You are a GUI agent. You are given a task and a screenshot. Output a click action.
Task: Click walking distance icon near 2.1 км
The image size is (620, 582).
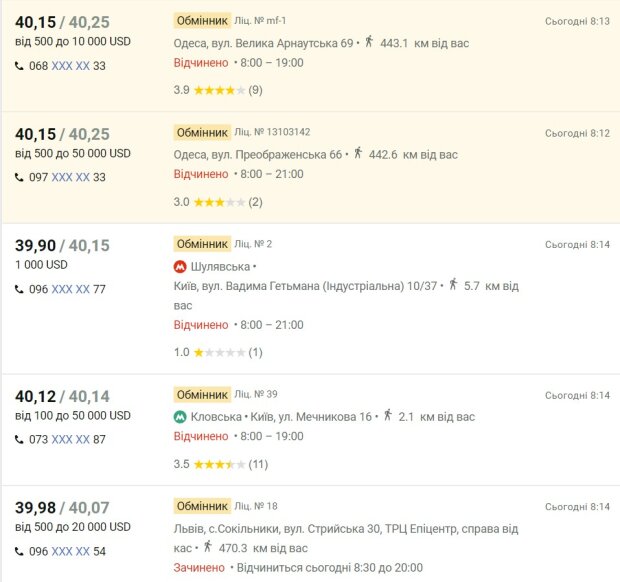coord(387,416)
